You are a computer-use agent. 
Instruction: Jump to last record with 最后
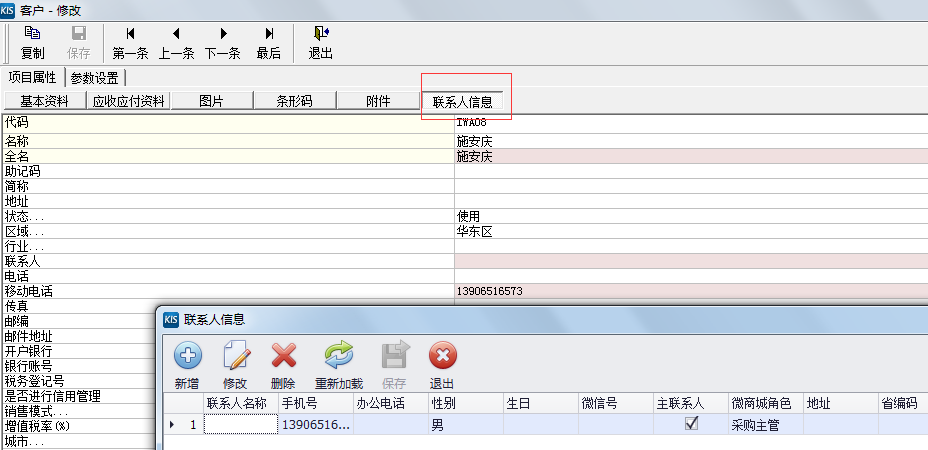[268, 41]
